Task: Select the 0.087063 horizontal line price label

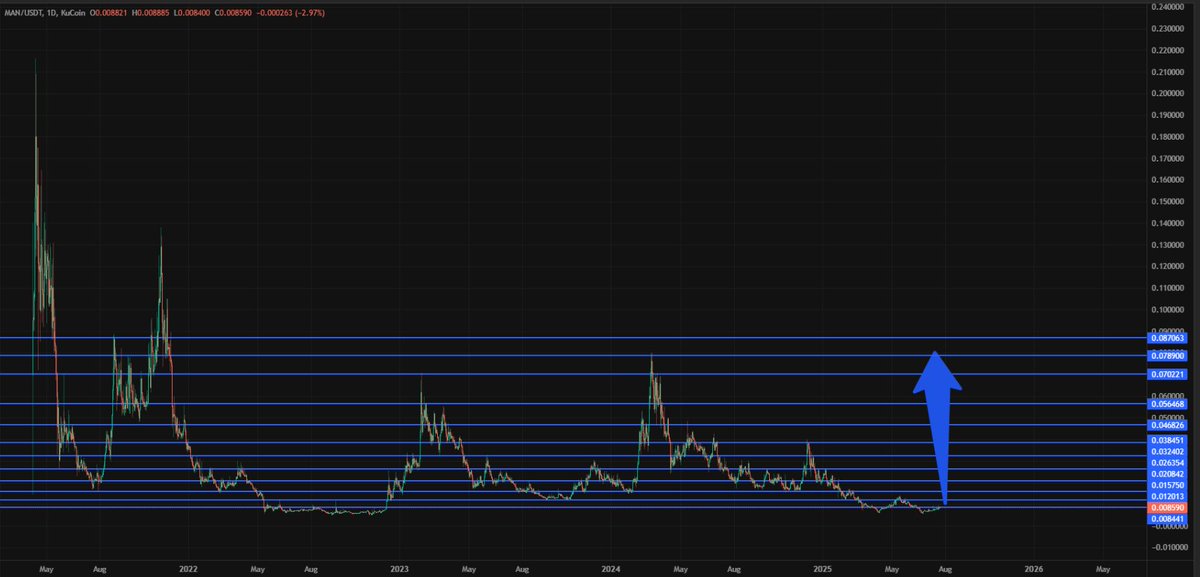Action: (x=1168, y=338)
